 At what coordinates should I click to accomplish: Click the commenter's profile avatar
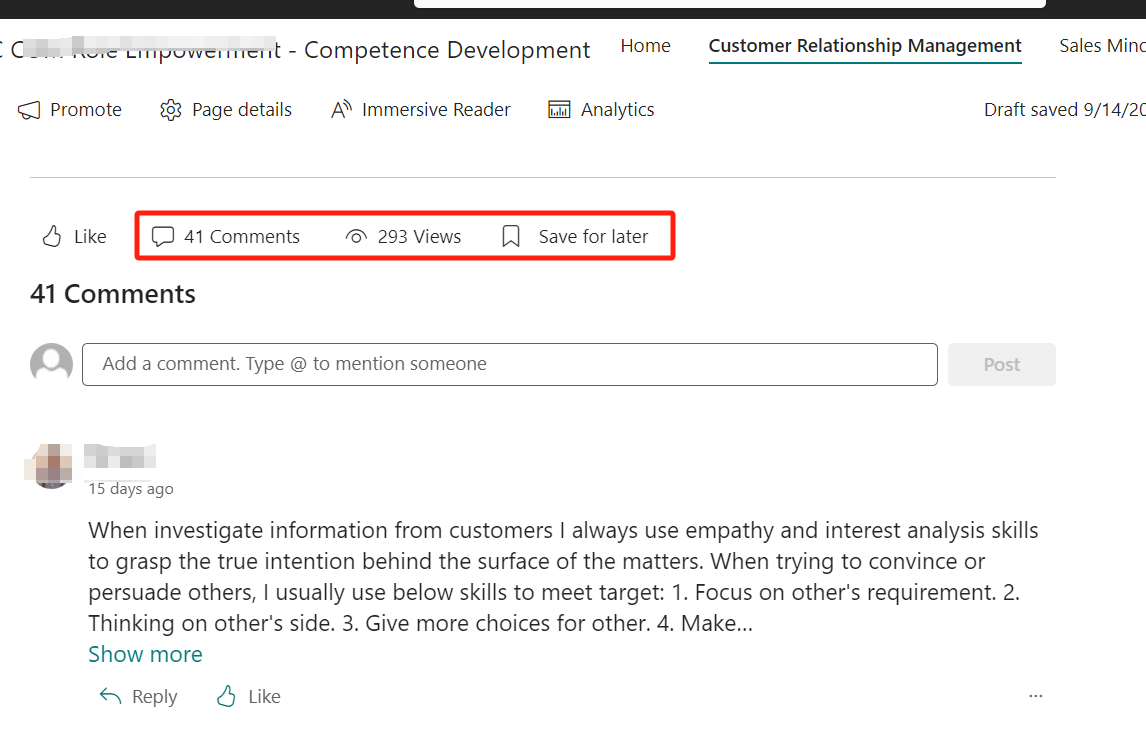(50, 466)
